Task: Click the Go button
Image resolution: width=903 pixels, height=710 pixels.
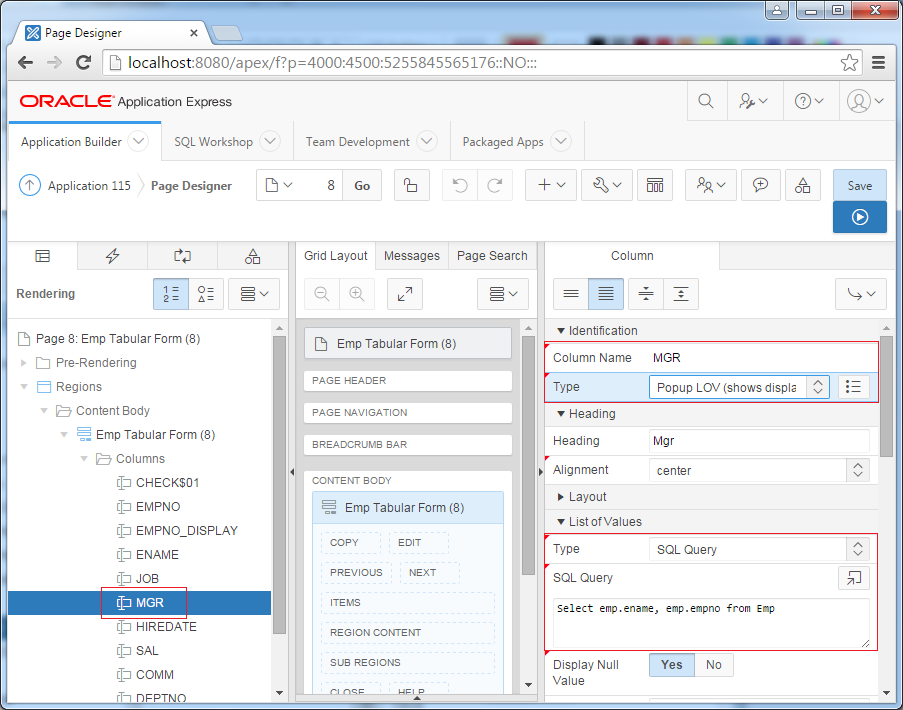Action: pyautogui.click(x=362, y=185)
